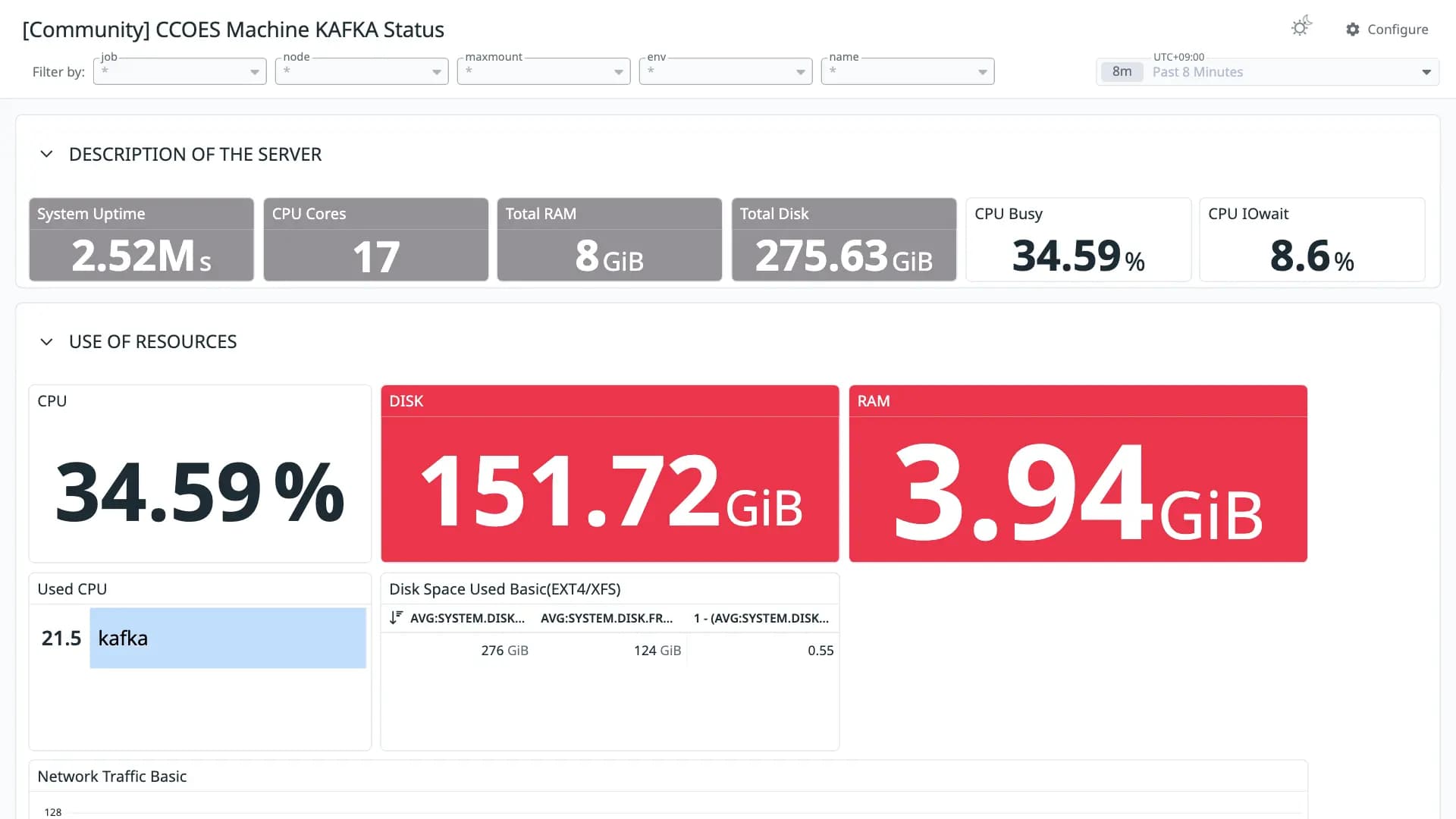
Task: Open the CPU Busy widget
Action: (1078, 240)
